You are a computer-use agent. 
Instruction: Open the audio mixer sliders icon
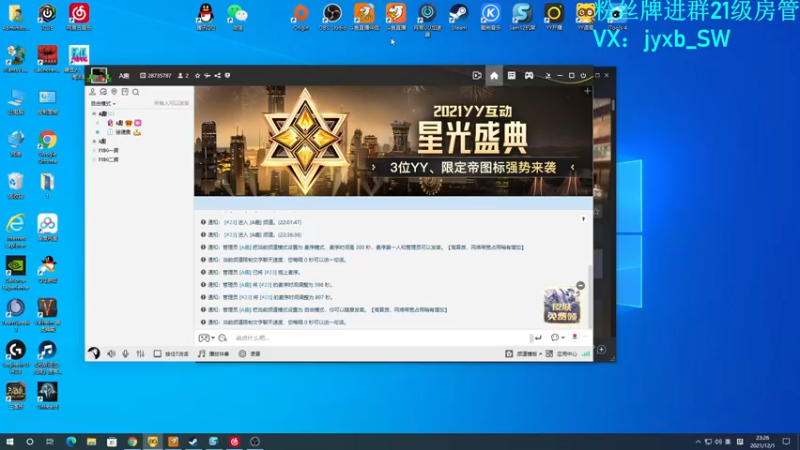point(140,354)
